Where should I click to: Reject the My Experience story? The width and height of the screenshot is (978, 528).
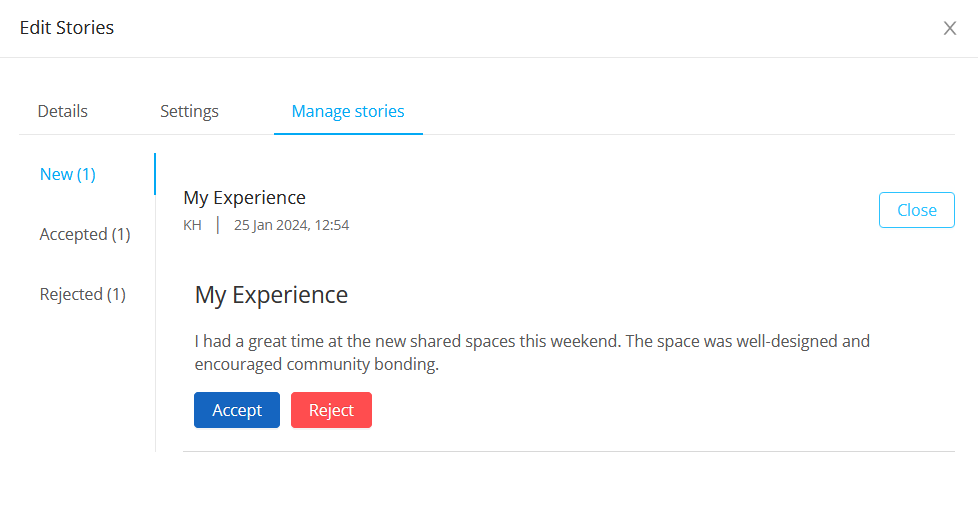[331, 410]
